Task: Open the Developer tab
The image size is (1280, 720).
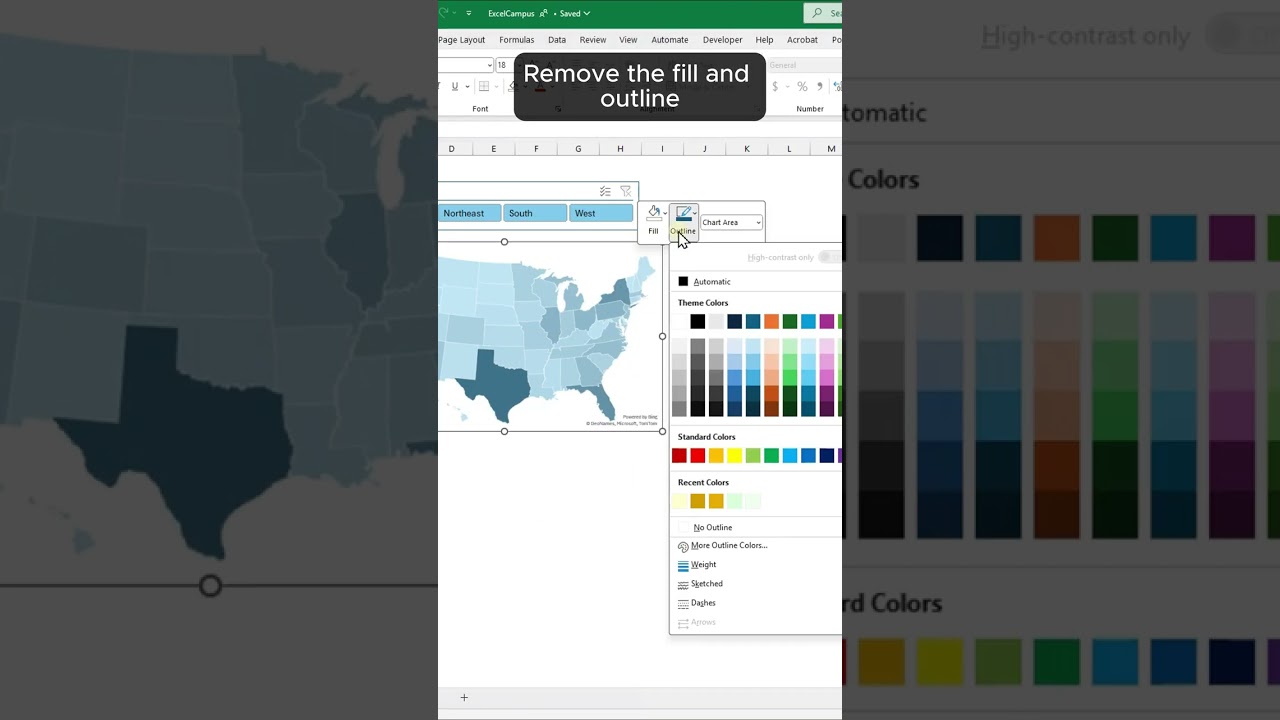Action: pyautogui.click(x=722, y=40)
